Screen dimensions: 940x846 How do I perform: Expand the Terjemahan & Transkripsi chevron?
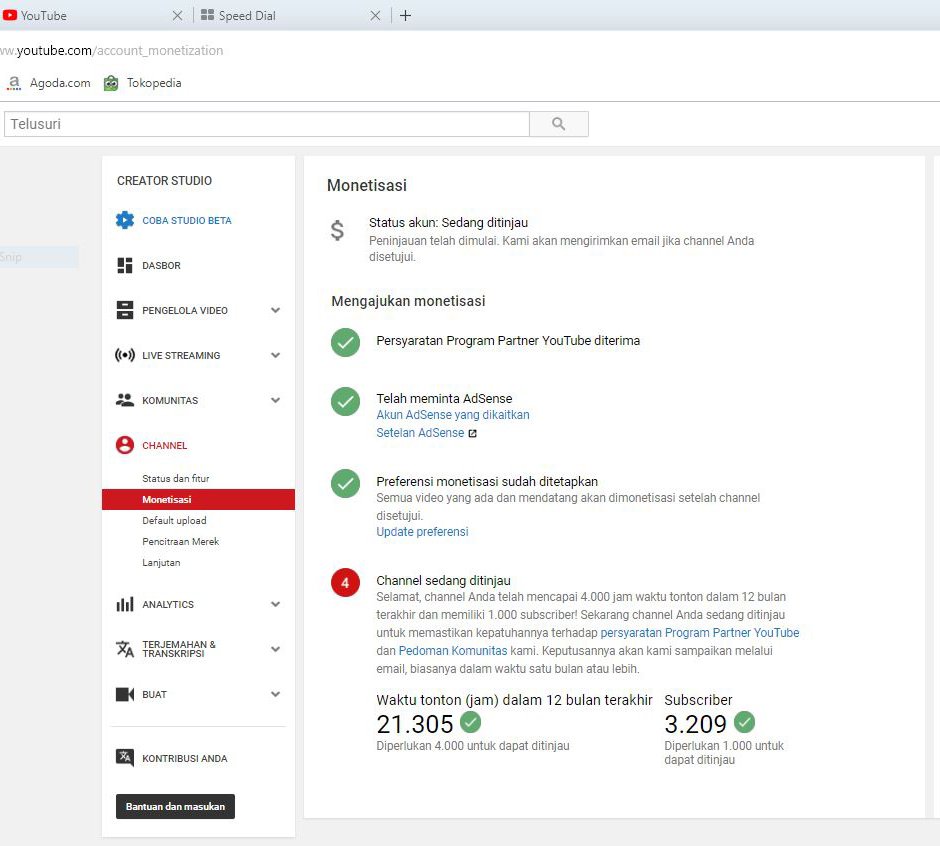(275, 649)
